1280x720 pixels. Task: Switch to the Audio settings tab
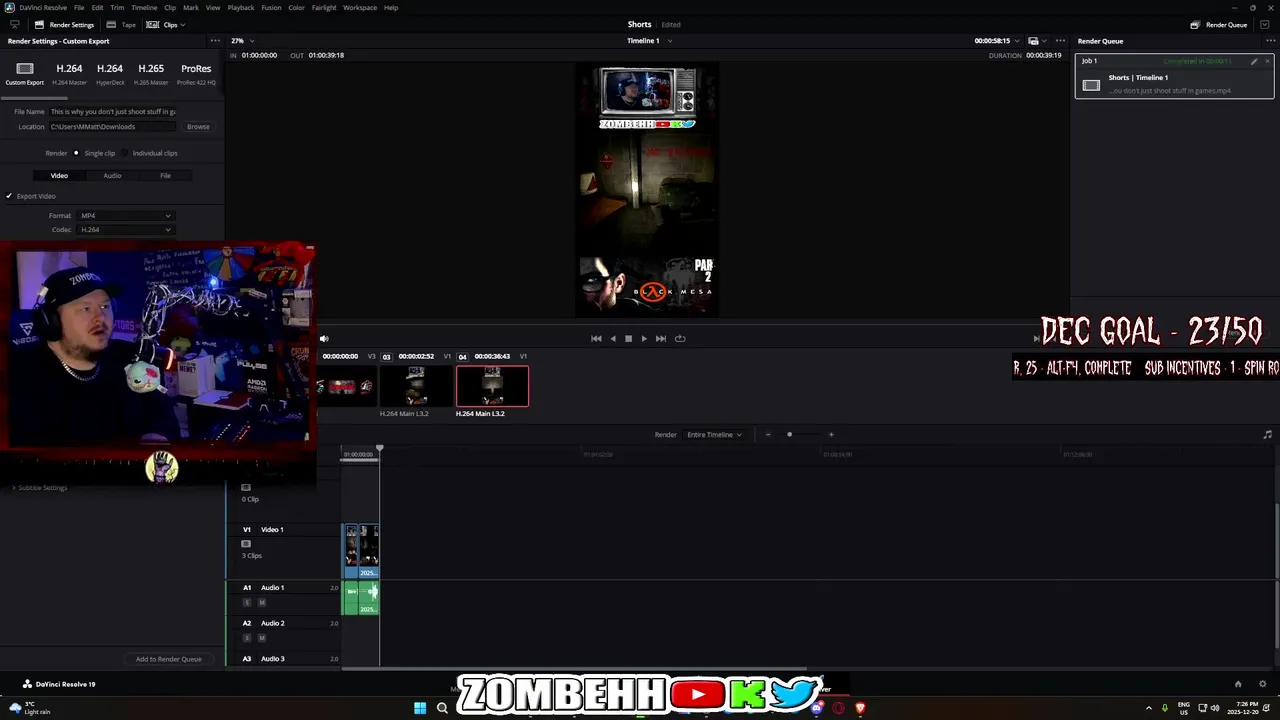pos(112,175)
